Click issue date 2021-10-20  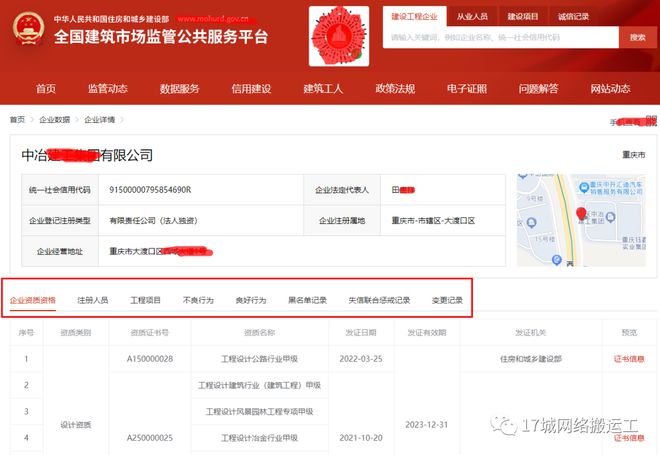[x=361, y=438]
